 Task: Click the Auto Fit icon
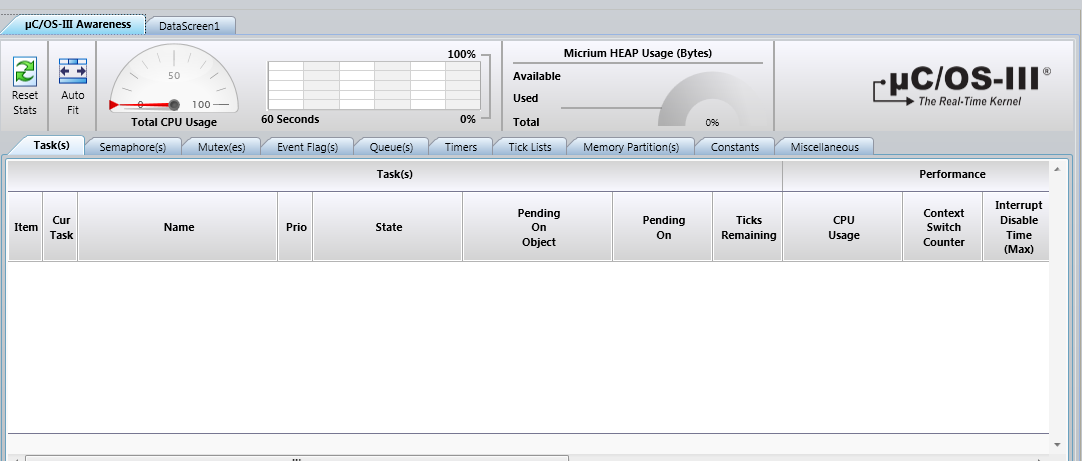[73, 71]
